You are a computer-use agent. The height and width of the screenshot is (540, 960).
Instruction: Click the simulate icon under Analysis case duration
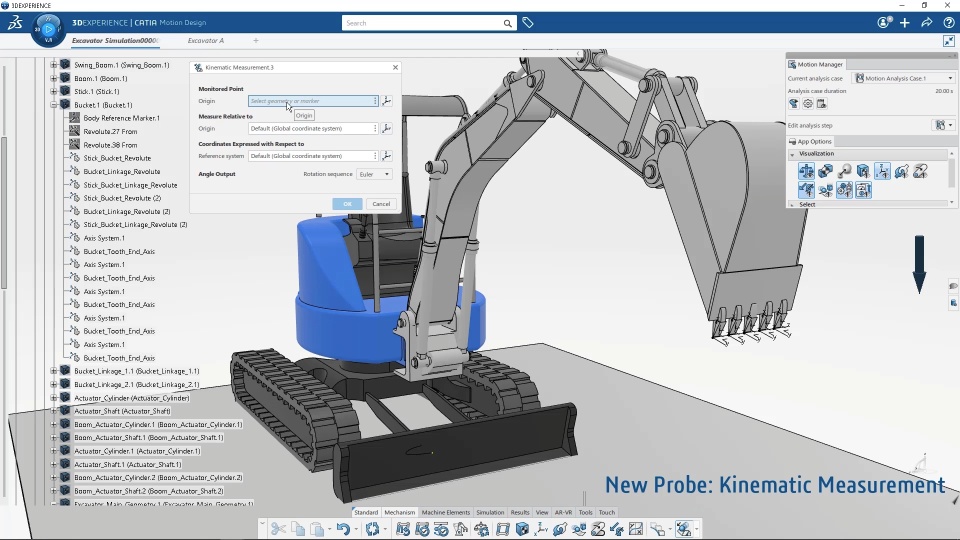pos(793,104)
